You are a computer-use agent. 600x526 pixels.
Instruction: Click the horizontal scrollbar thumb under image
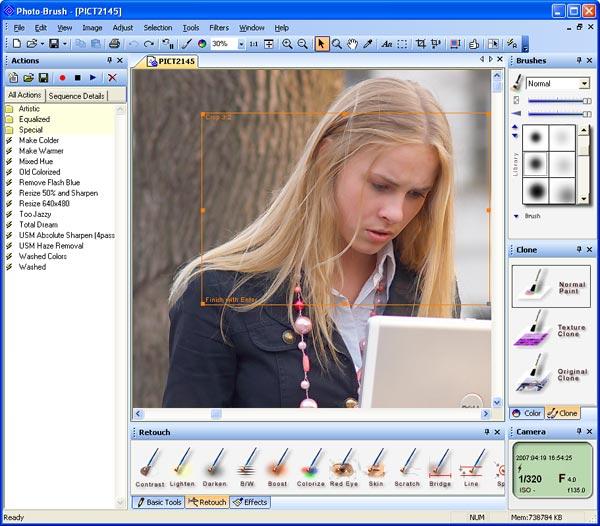(x=216, y=414)
